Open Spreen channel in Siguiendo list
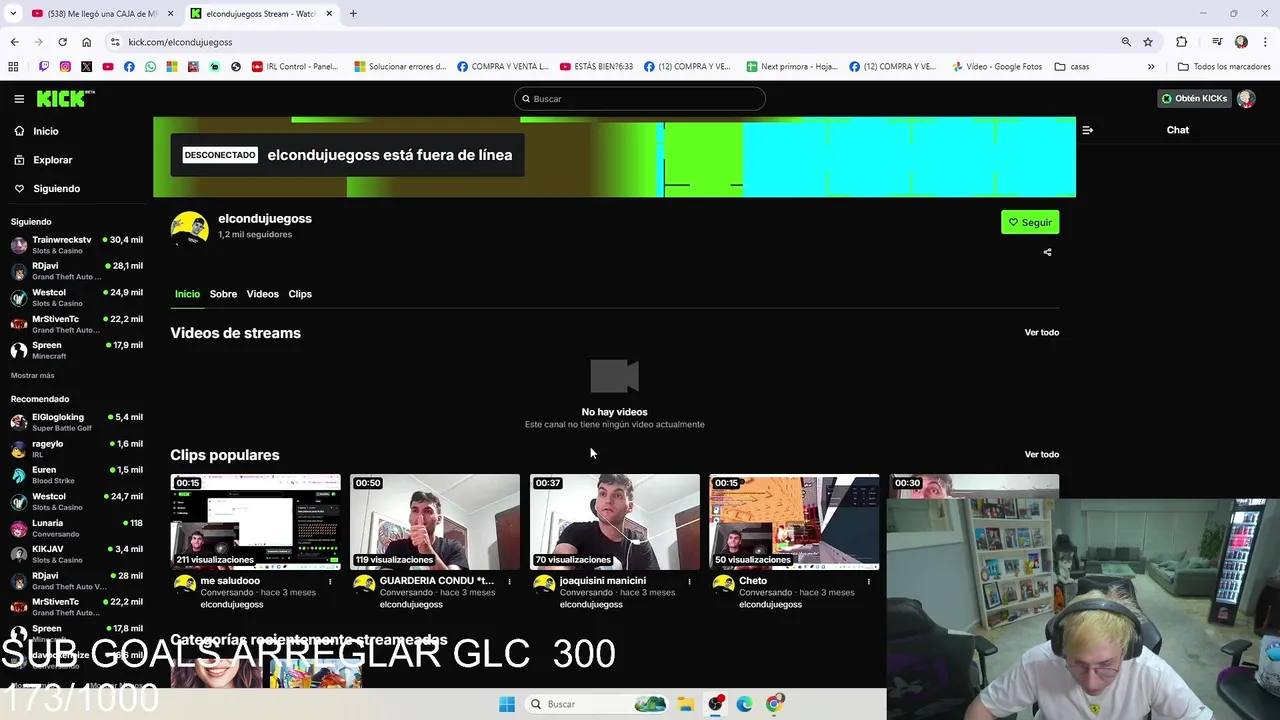The width and height of the screenshot is (1280, 720). click(x=77, y=350)
